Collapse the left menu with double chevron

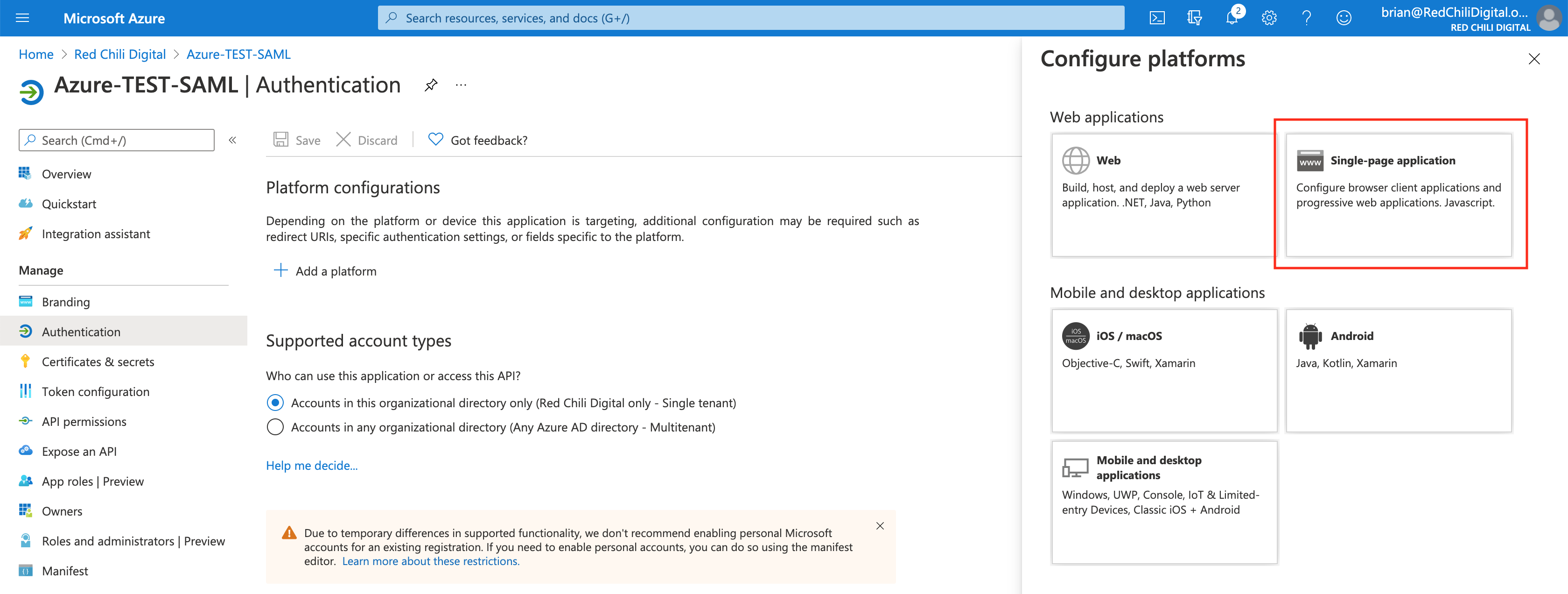point(232,140)
